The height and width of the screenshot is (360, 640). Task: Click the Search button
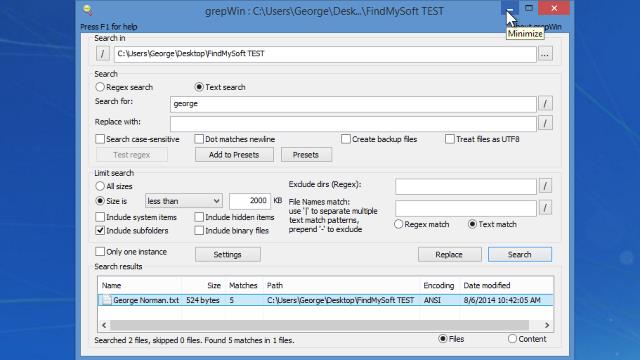(x=520, y=254)
